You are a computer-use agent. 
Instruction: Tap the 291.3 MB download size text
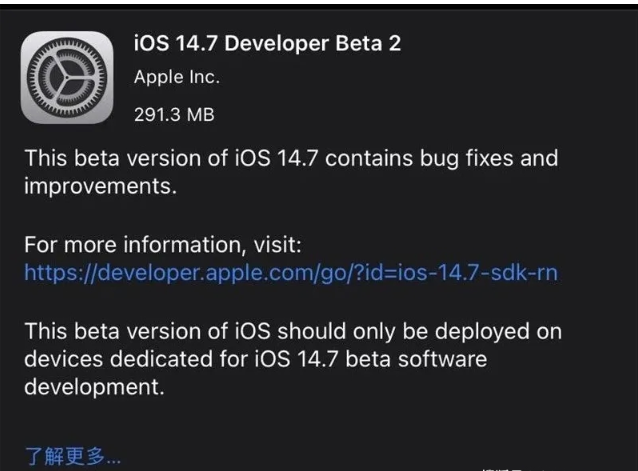click(x=174, y=114)
